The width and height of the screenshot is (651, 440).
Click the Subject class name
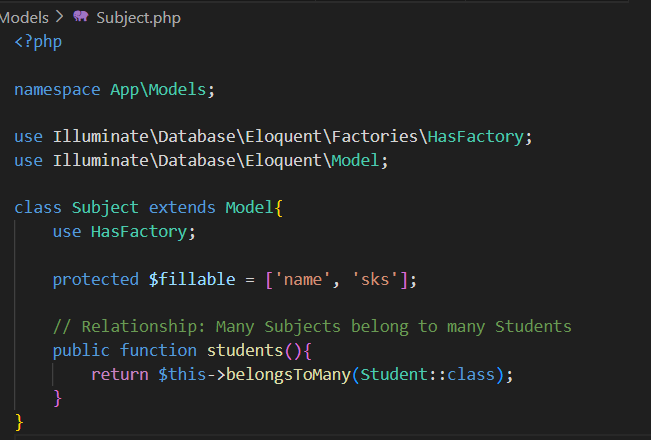(x=105, y=207)
